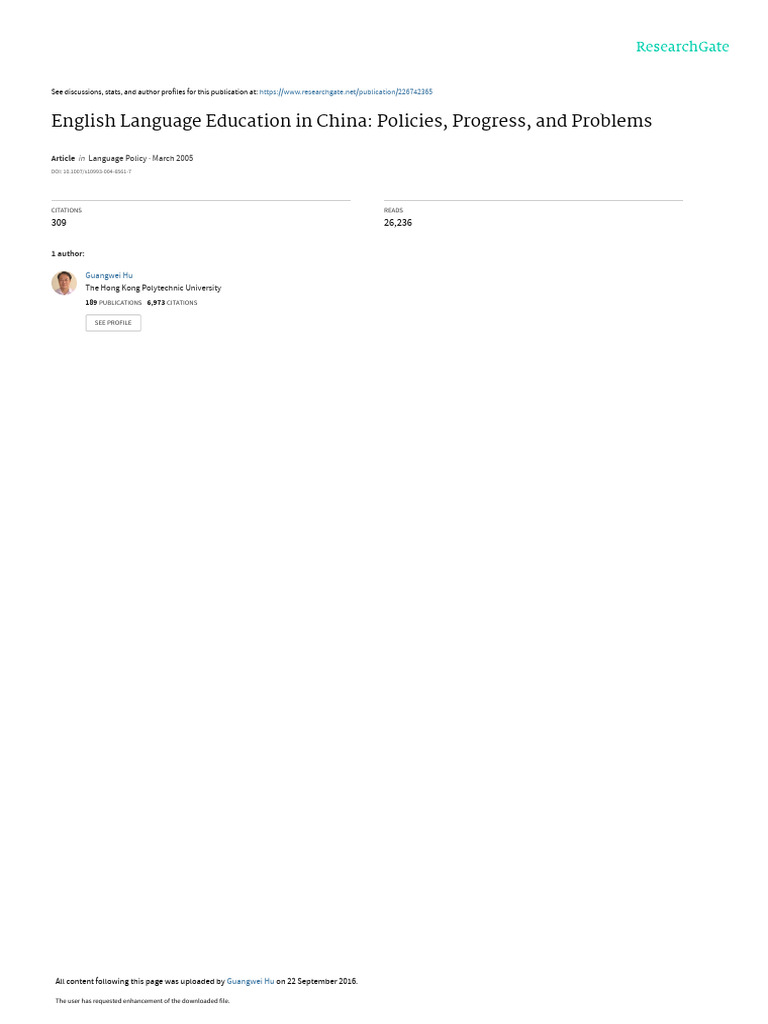Click Guangwei Hu link in footer
768x1024 pixels.
click(250, 981)
